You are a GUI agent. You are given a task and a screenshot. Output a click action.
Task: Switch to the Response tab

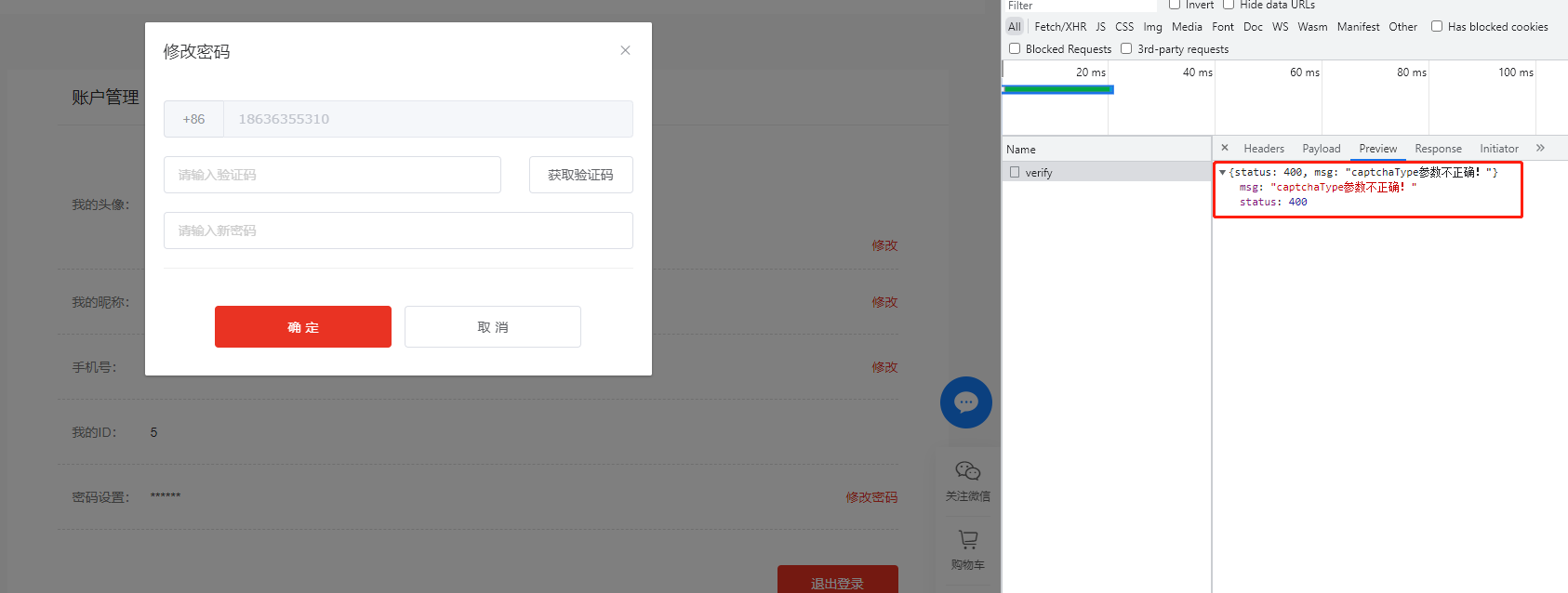click(1438, 149)
